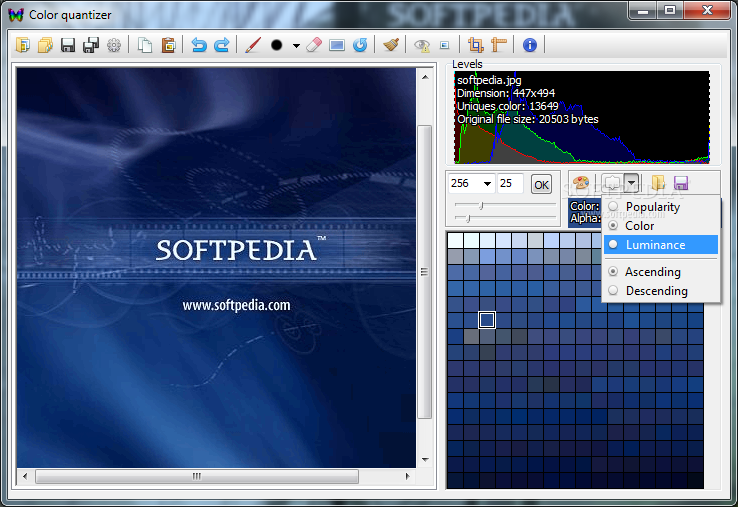Click the right arrow of horizontal scrollbar
Viewport: 738px width, 507px height.
(x=408, y=476)
